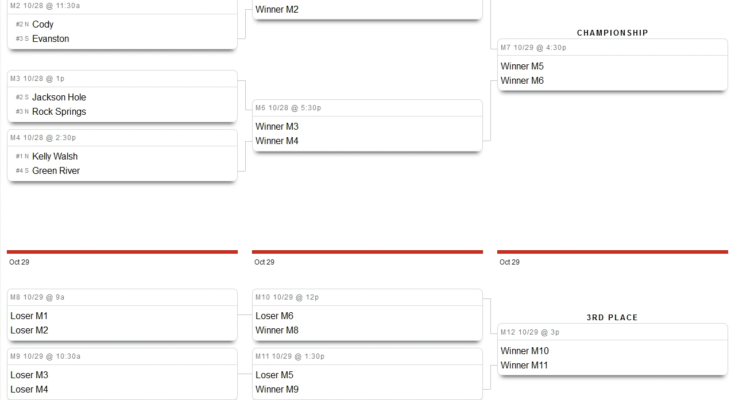
Task: Select the Winner M6 slot
Action: click(522, 81)
